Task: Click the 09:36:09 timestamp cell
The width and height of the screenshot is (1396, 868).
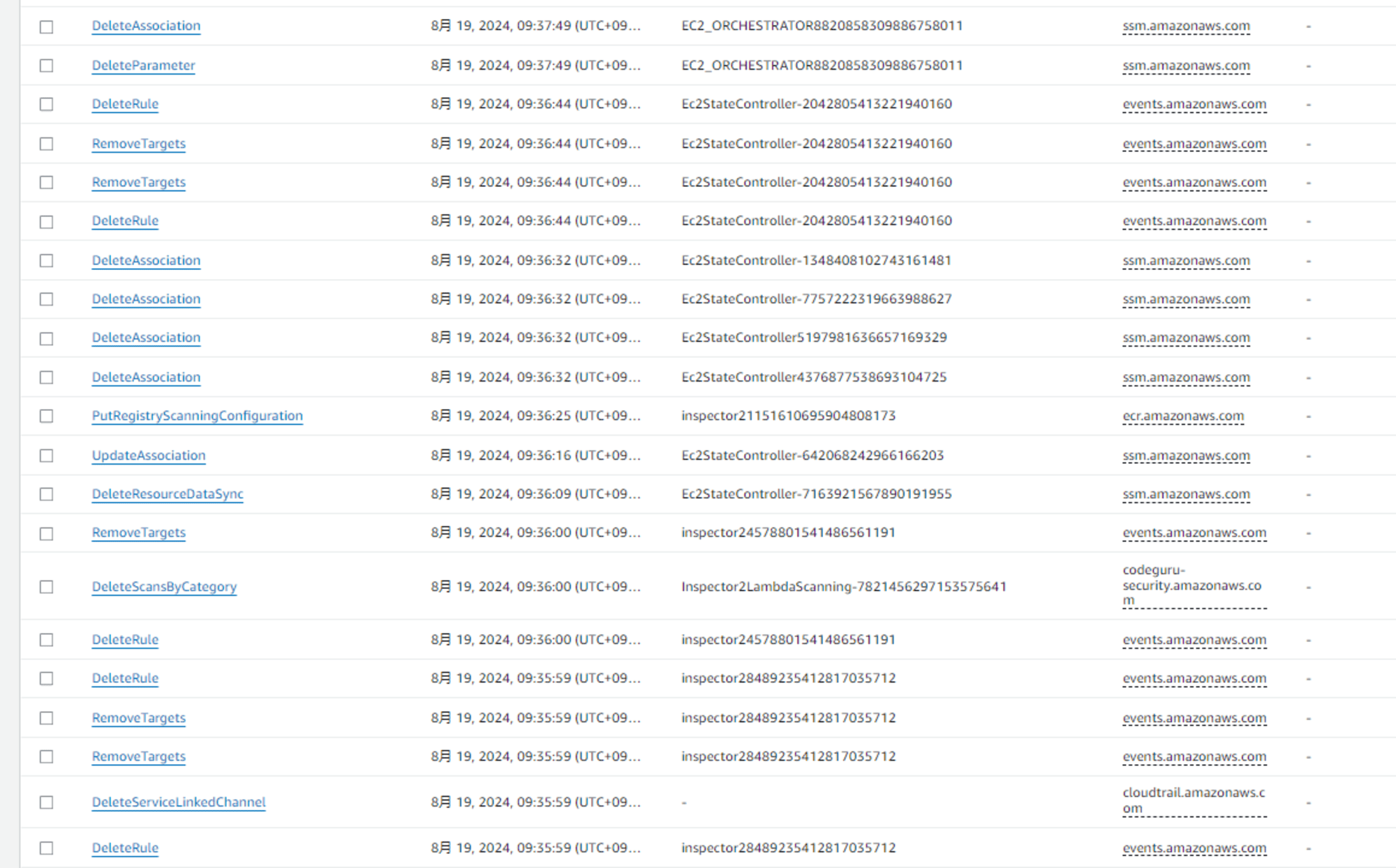Action: [x=535, y=493]
